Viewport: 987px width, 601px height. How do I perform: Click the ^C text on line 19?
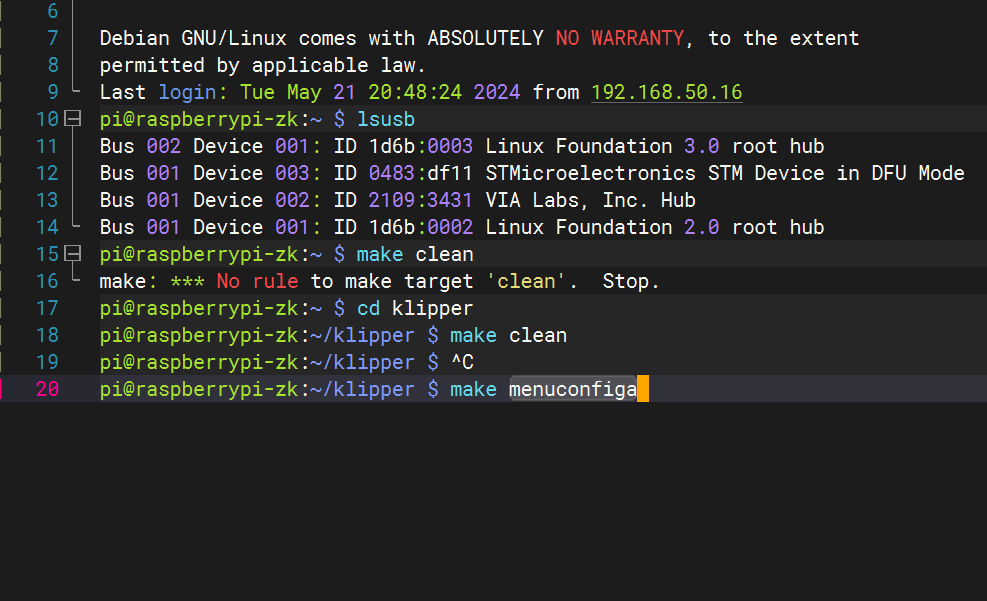(463, 362)
